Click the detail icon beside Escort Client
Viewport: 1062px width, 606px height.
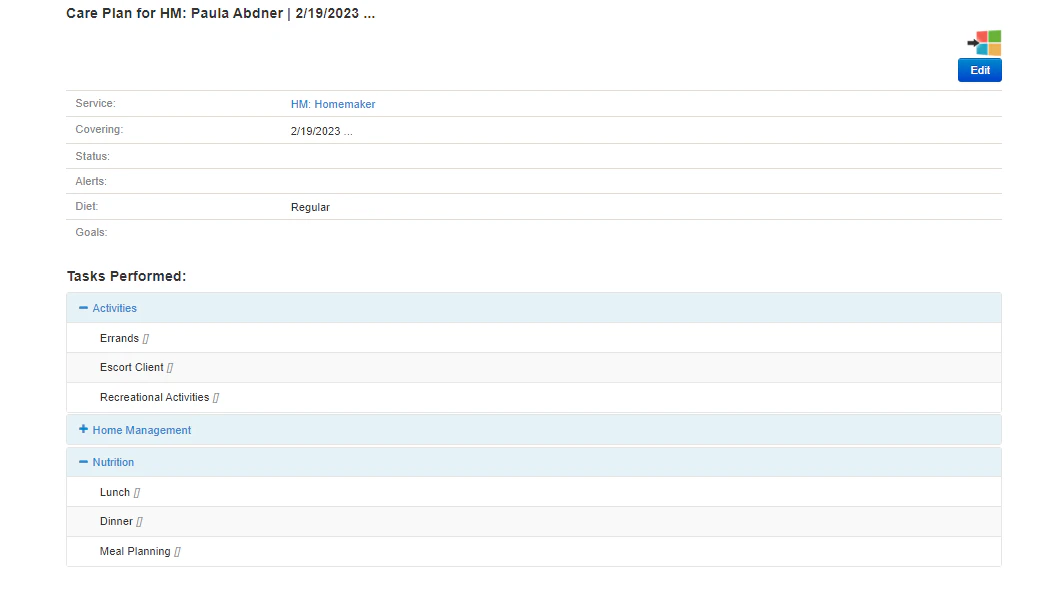169,367
